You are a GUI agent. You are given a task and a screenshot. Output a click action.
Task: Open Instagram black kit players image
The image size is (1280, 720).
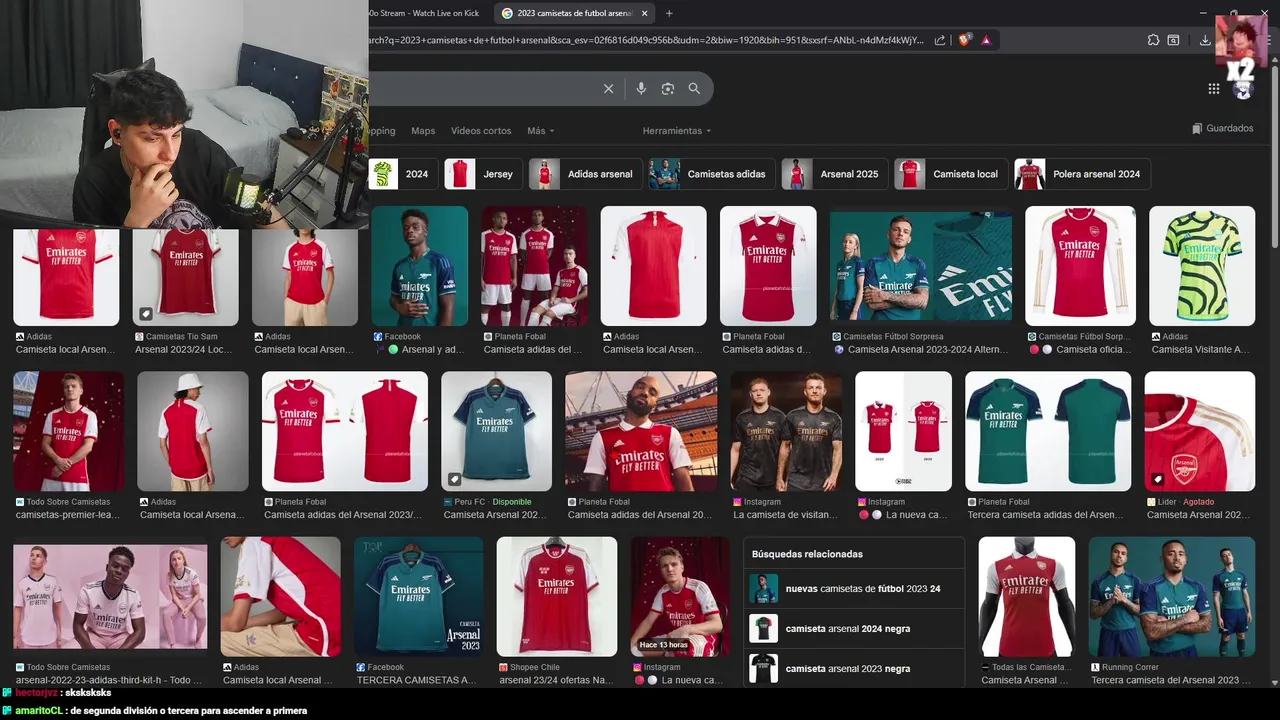click(786, 431)
